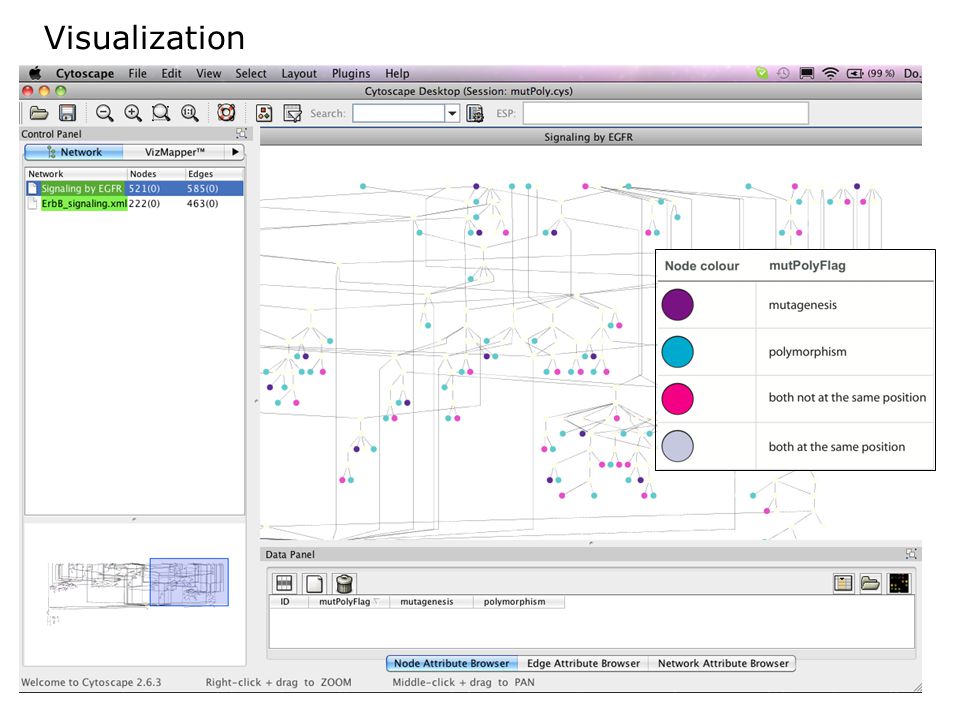This screenshot has height=720, width=960.
Task: Click the 521(0) nodes count cell
Action: pos(144,189)
